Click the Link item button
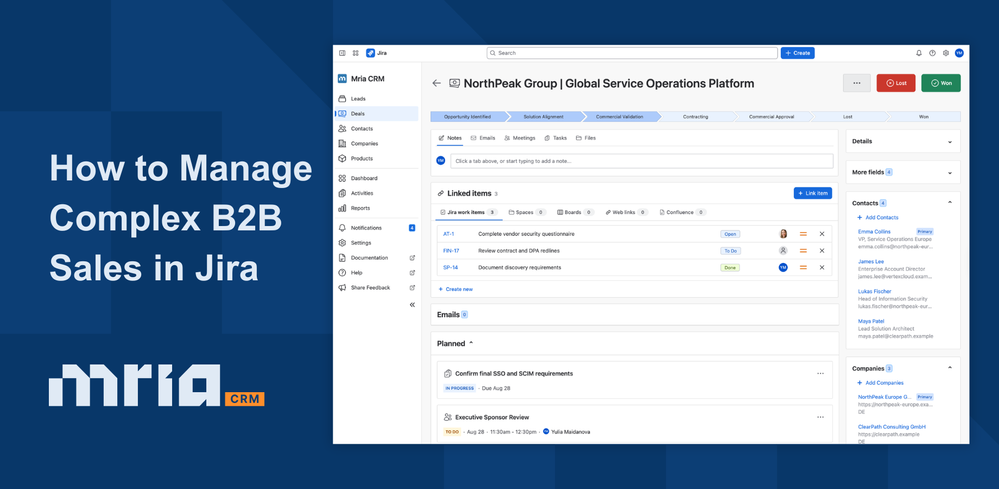 (x=812, y=193)
